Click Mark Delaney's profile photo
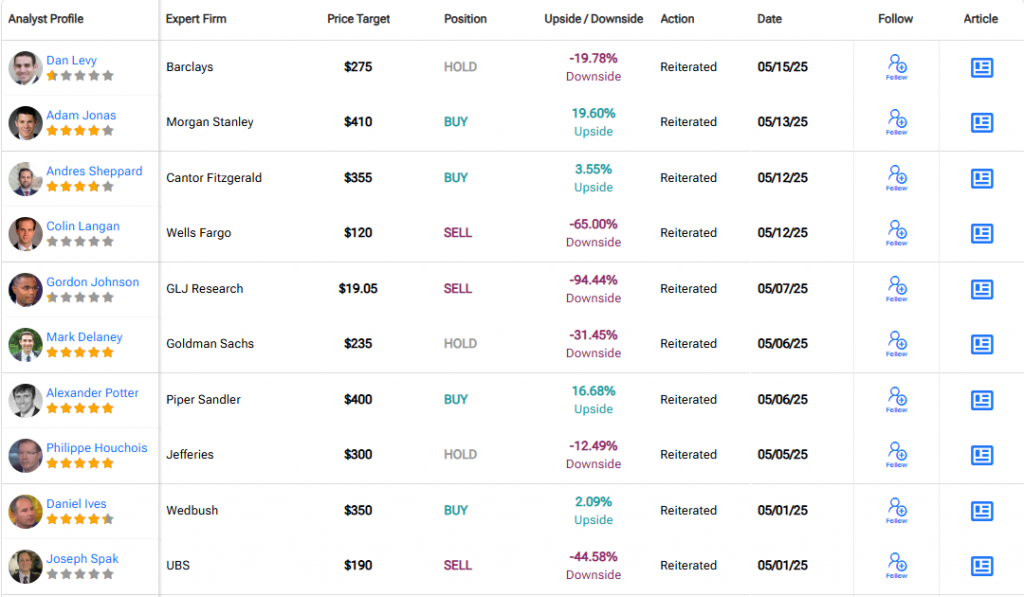1024x597 pixels. tap(25, 344)
